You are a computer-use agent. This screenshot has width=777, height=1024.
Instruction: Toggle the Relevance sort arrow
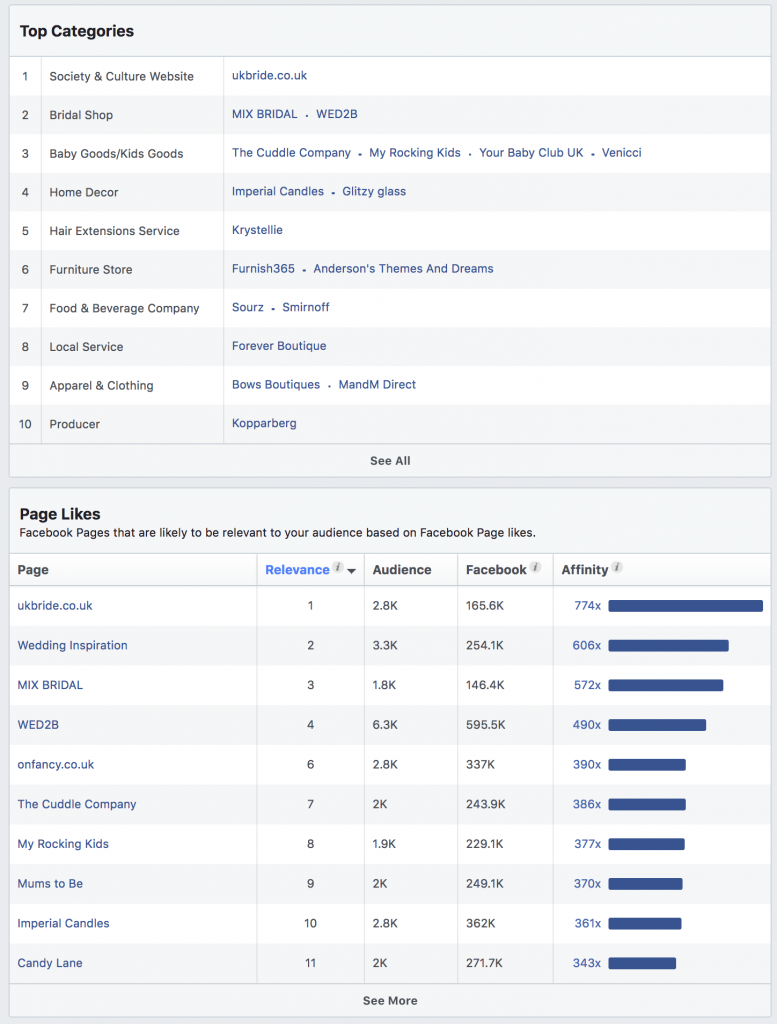(351, 571)
